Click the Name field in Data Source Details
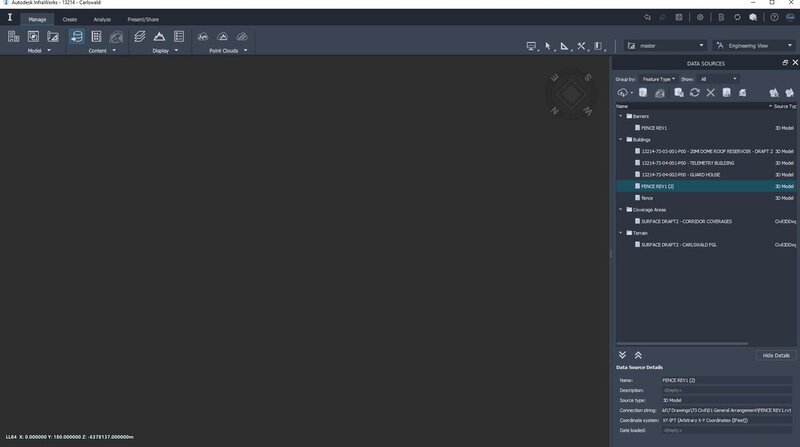800x447 pixels. point(727,380)
